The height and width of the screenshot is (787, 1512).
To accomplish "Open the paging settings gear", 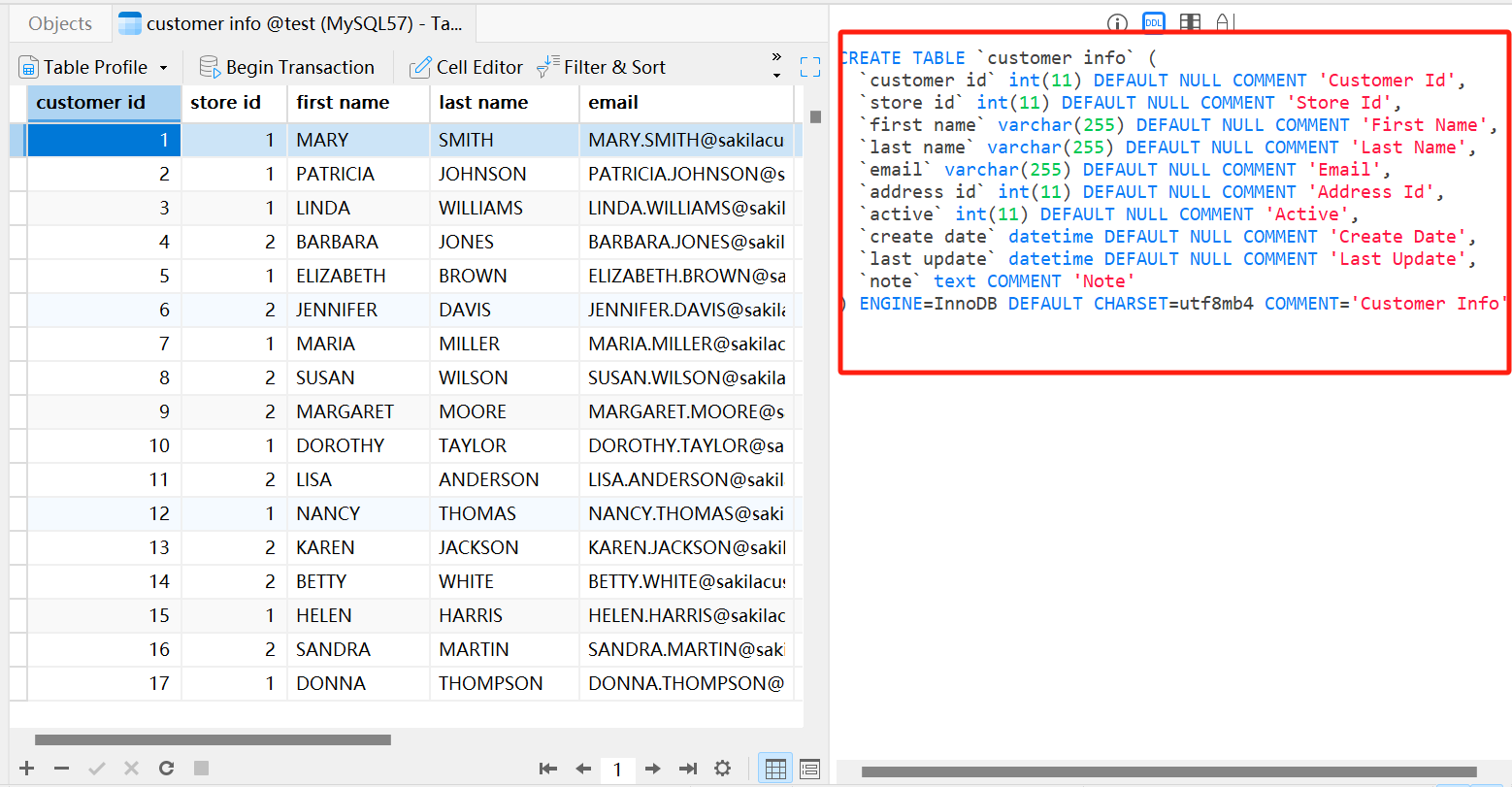I will 723,769.
